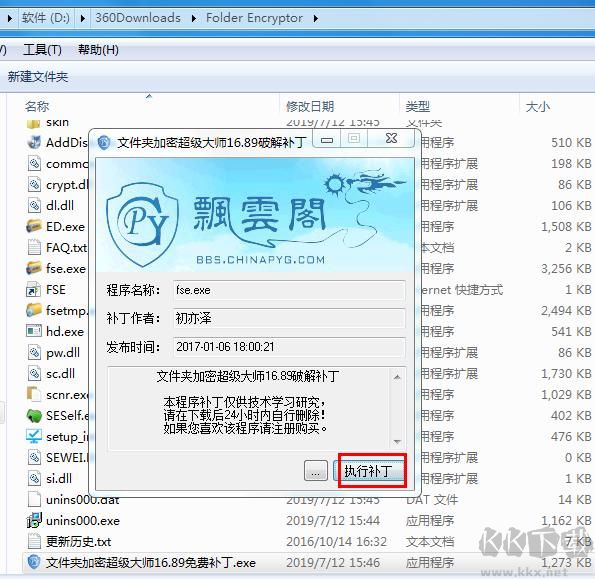This screenshot has width=595, height=579.
Task: Click the 2016/10/14 16:32 date cell
Action: point(336,542)
